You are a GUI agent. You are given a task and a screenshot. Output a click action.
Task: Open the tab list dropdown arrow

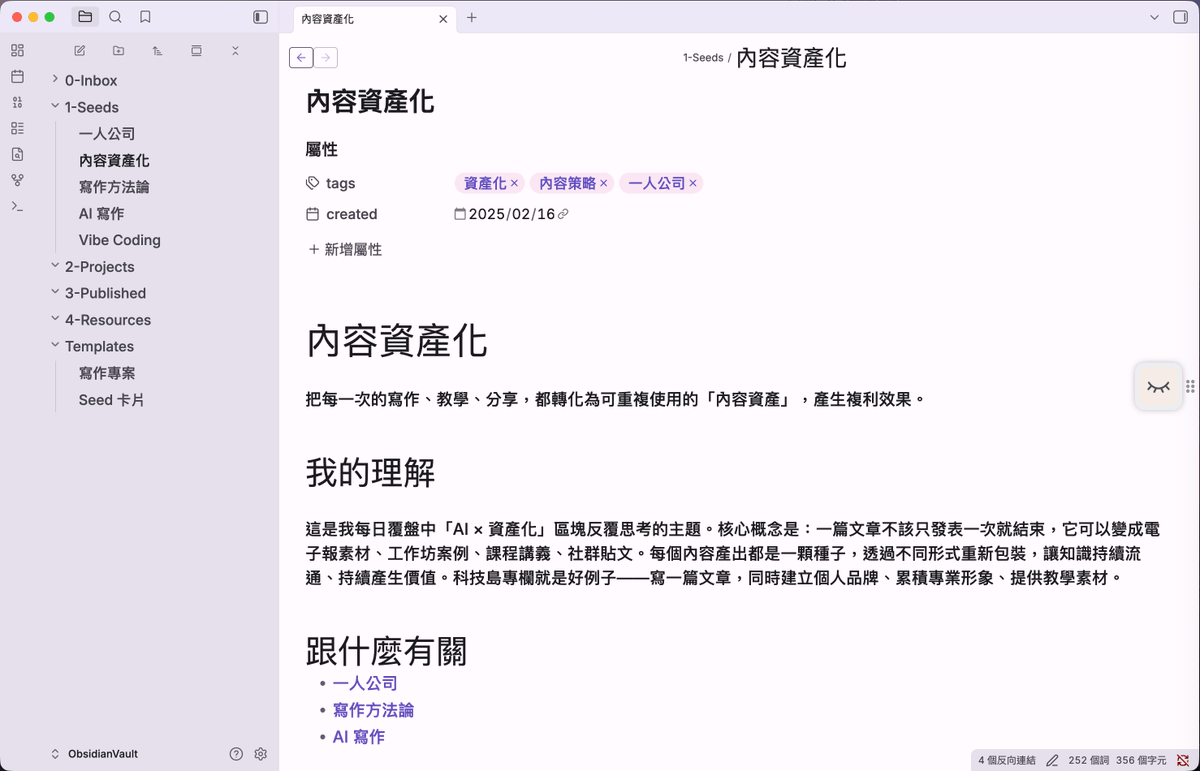[1154, 17]
